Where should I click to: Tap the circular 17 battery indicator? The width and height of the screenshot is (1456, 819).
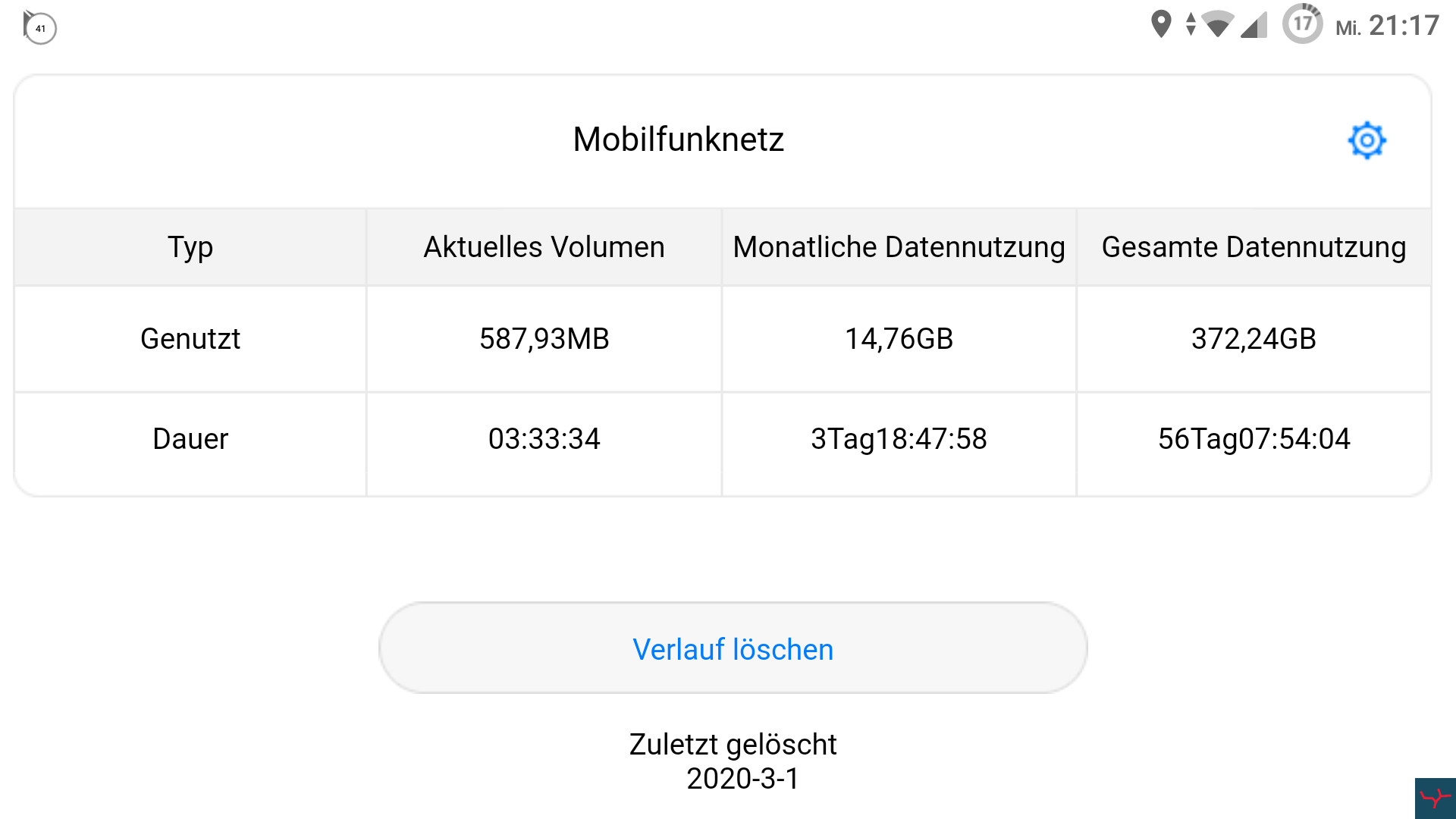click(x=1302, y=24)
